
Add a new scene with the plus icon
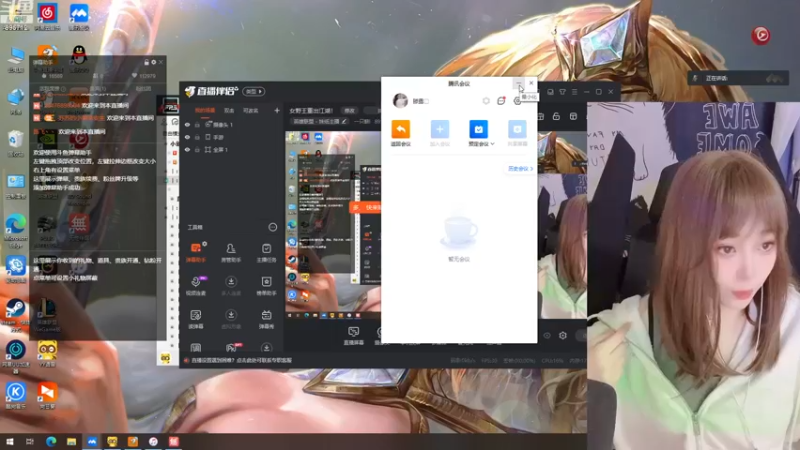277,110
